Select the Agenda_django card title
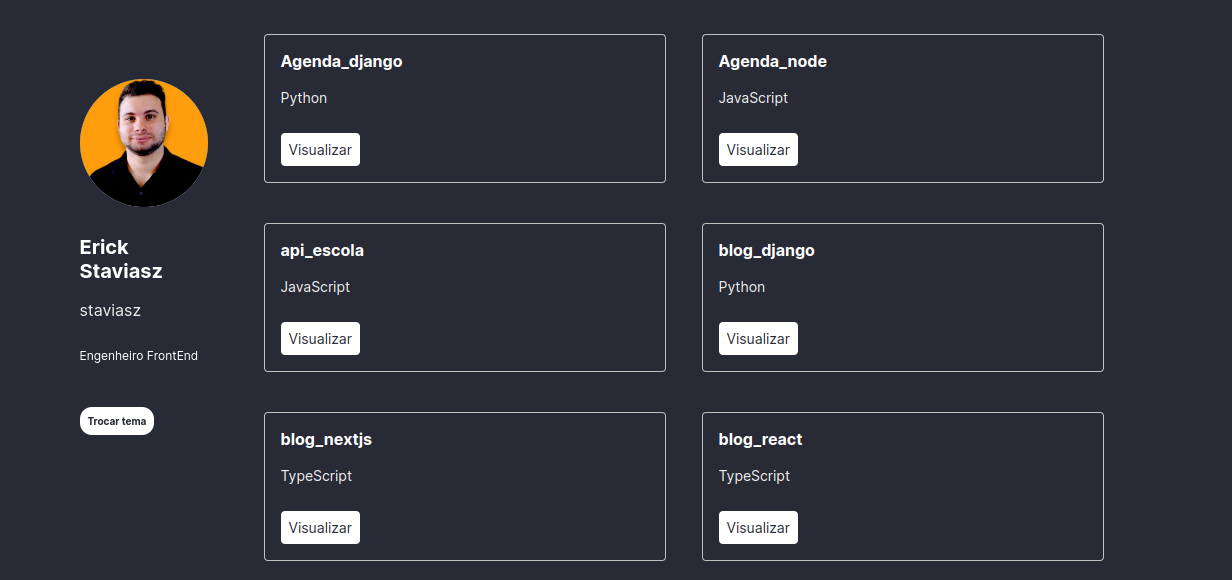The width and height of the screenshot is (1232, 580). point(341,61)
